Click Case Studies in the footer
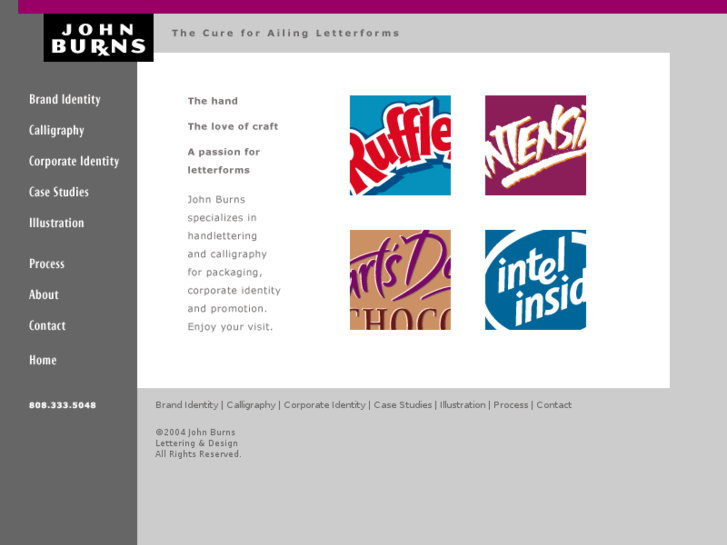This screenshot has height=545, width=727. click(402, 405)
